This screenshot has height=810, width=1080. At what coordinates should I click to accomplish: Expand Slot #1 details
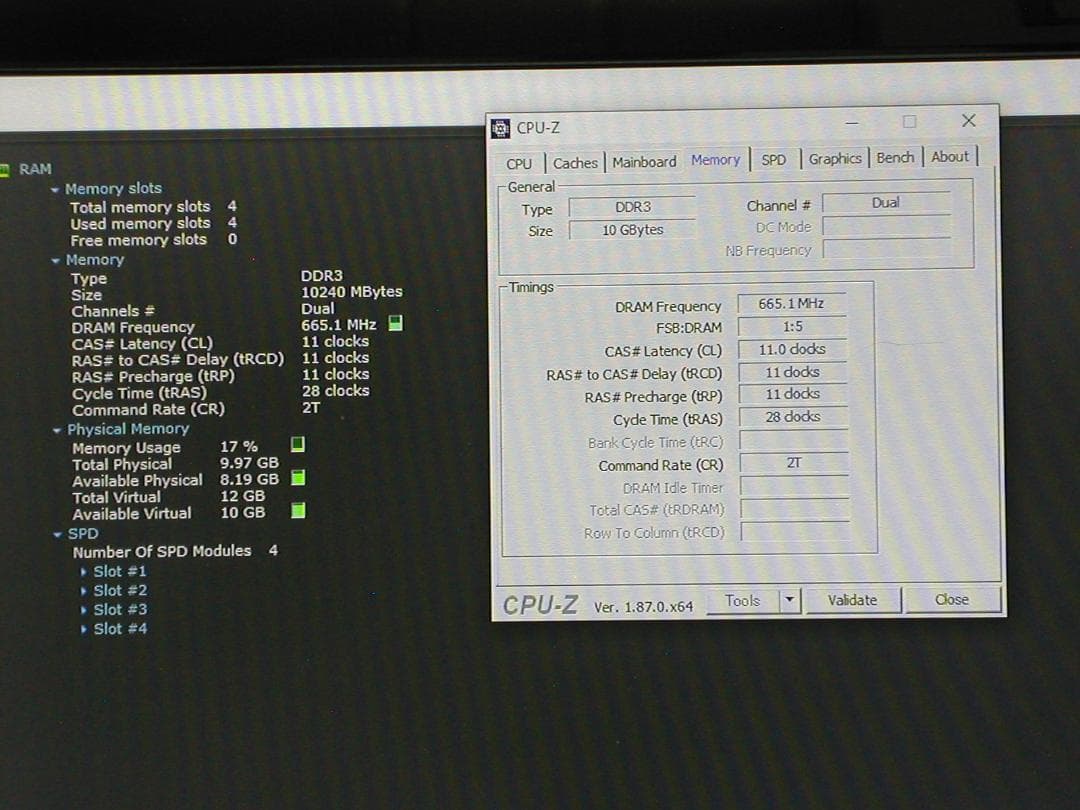click(x=83, y=572)
